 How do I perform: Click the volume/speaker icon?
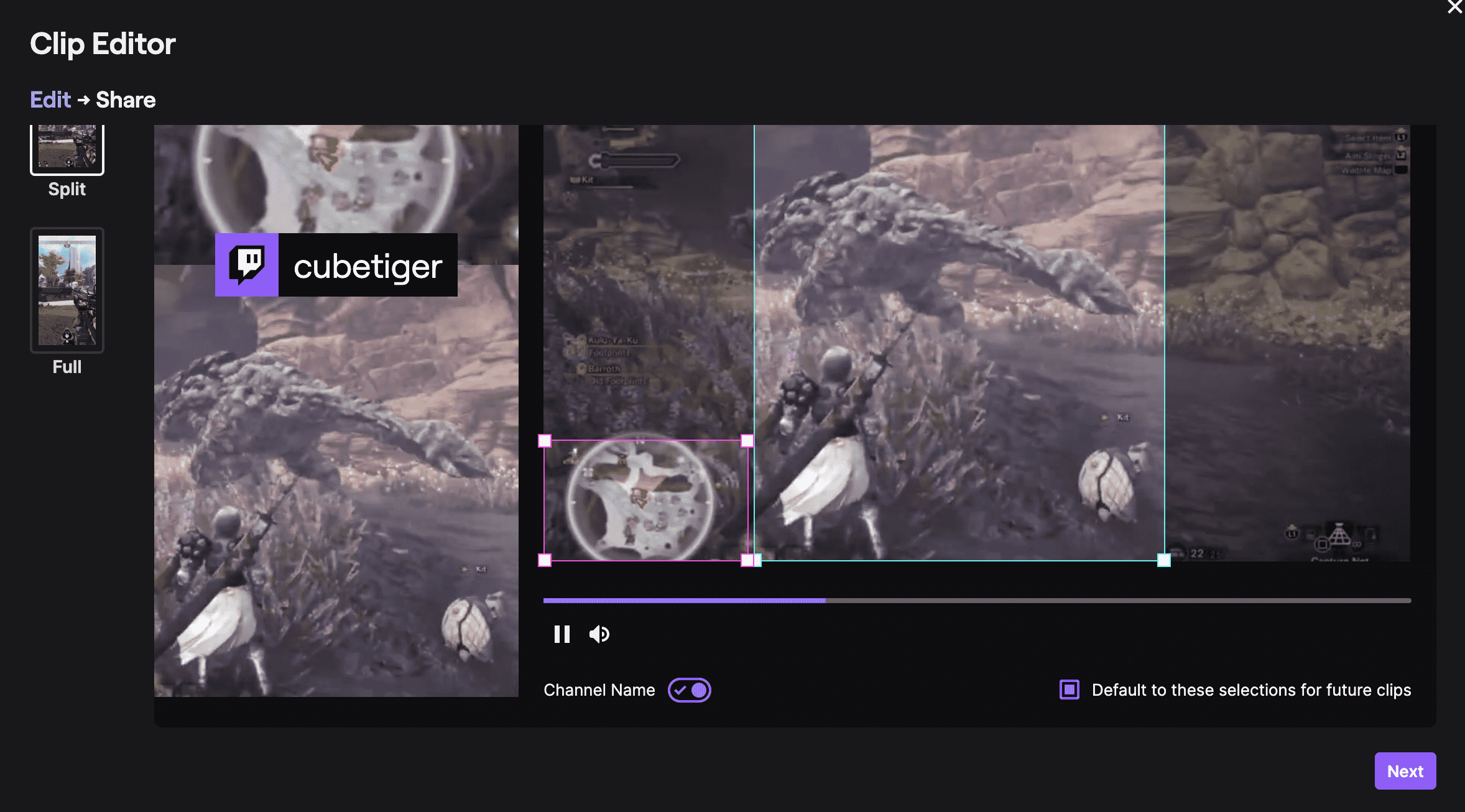(x=599, y=632)
